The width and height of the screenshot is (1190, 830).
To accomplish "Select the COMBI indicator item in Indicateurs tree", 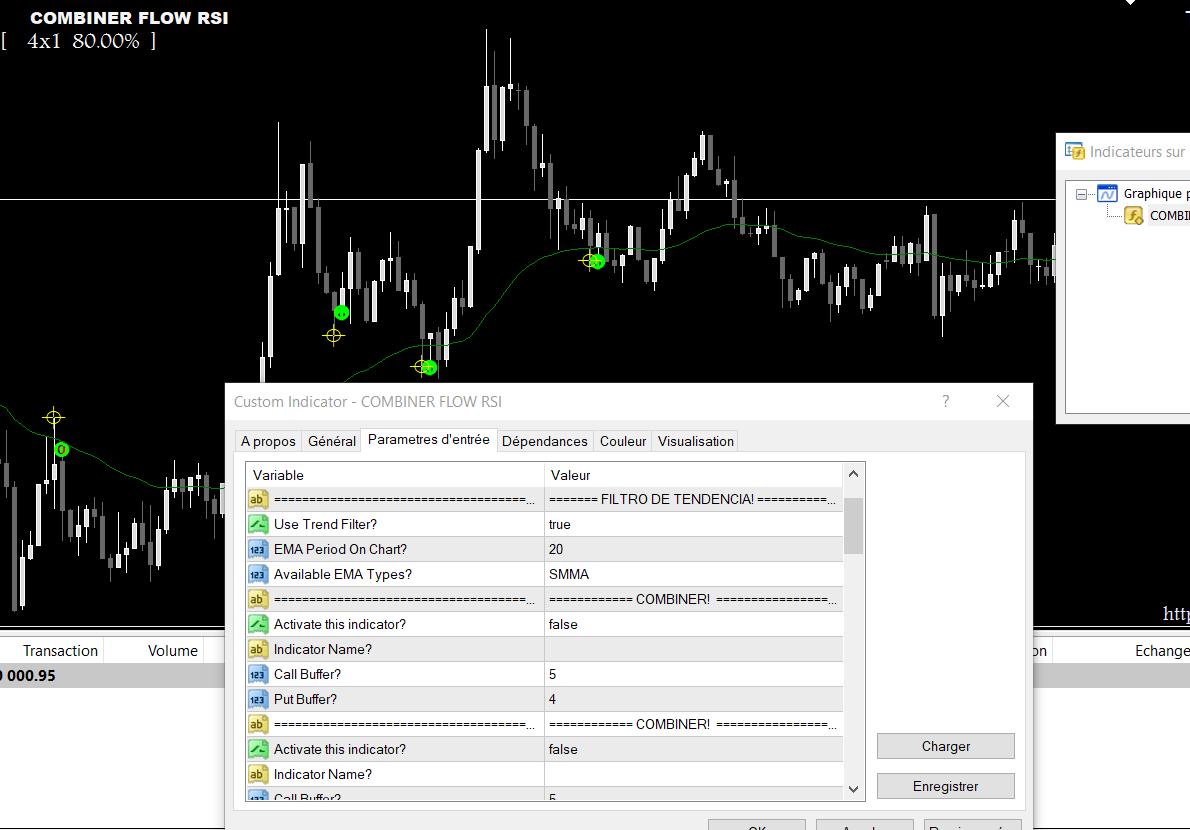I will coord(1170,215).
